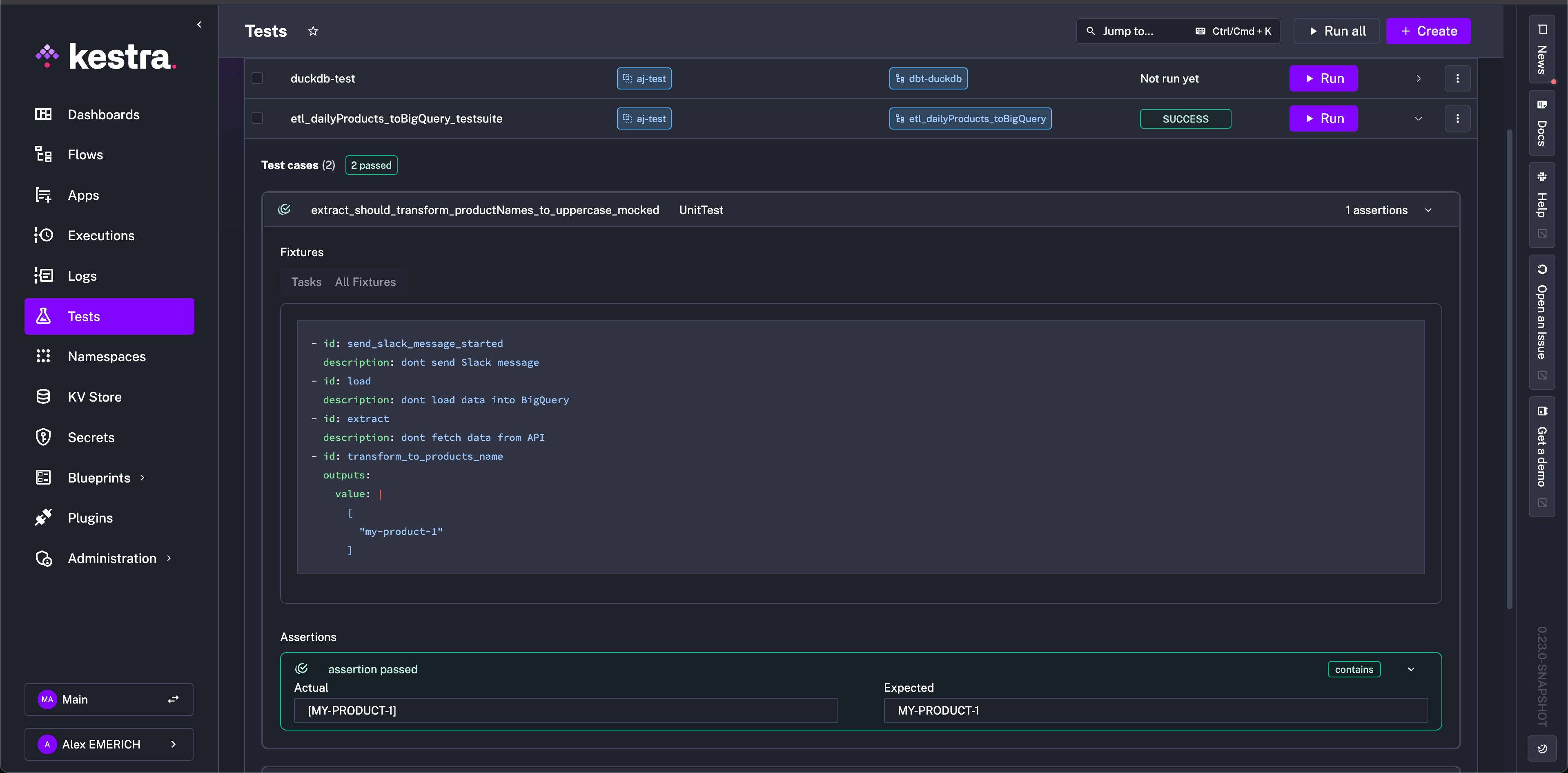Check the duckdb-test row checkbox
Screen dimensions: 1568x773
click(258, 78)
